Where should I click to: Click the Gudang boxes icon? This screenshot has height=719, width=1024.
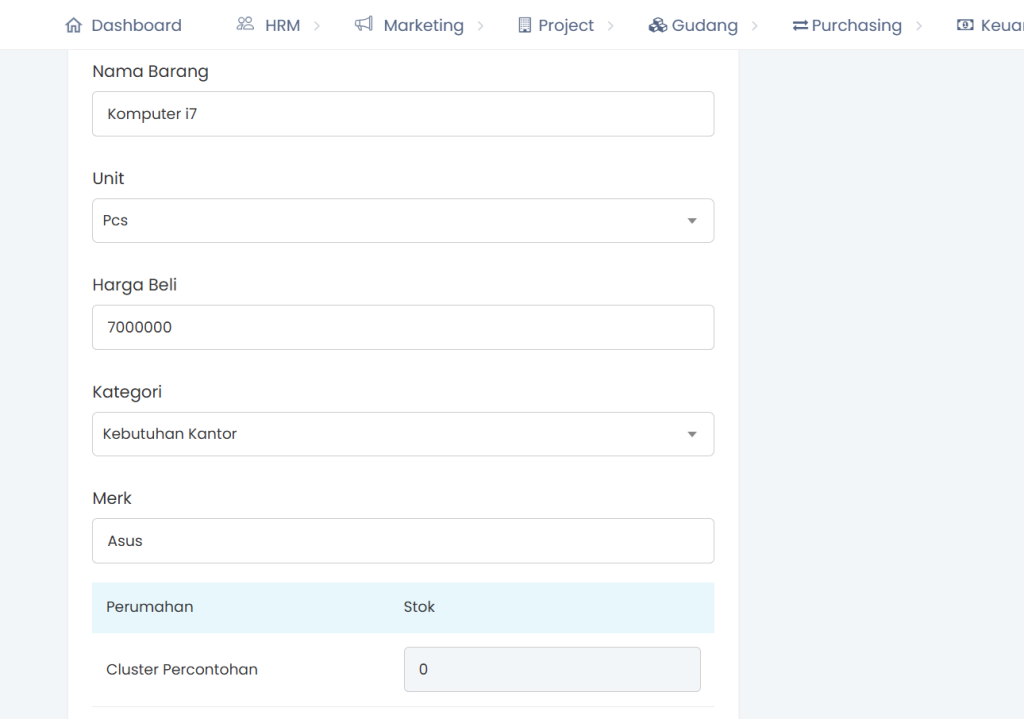pos(657,25)
